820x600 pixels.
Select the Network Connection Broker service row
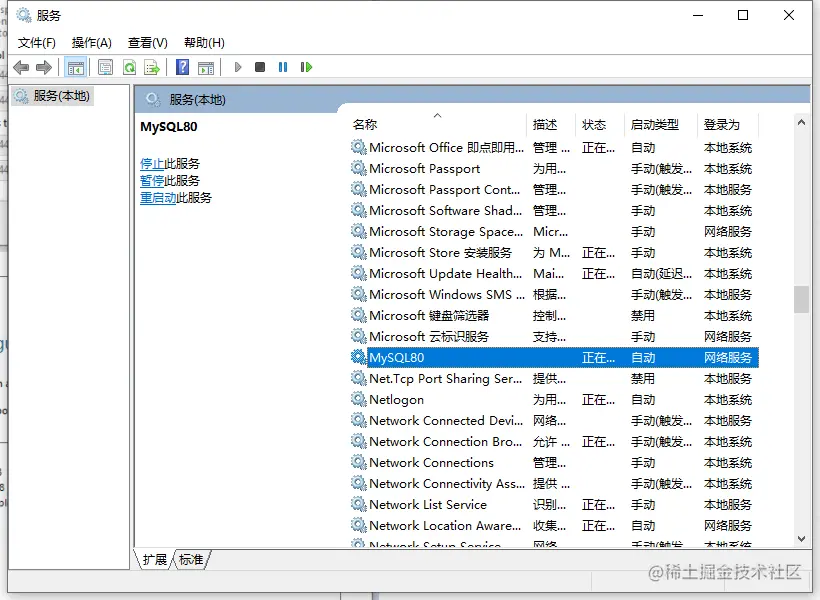click(554, 441)
